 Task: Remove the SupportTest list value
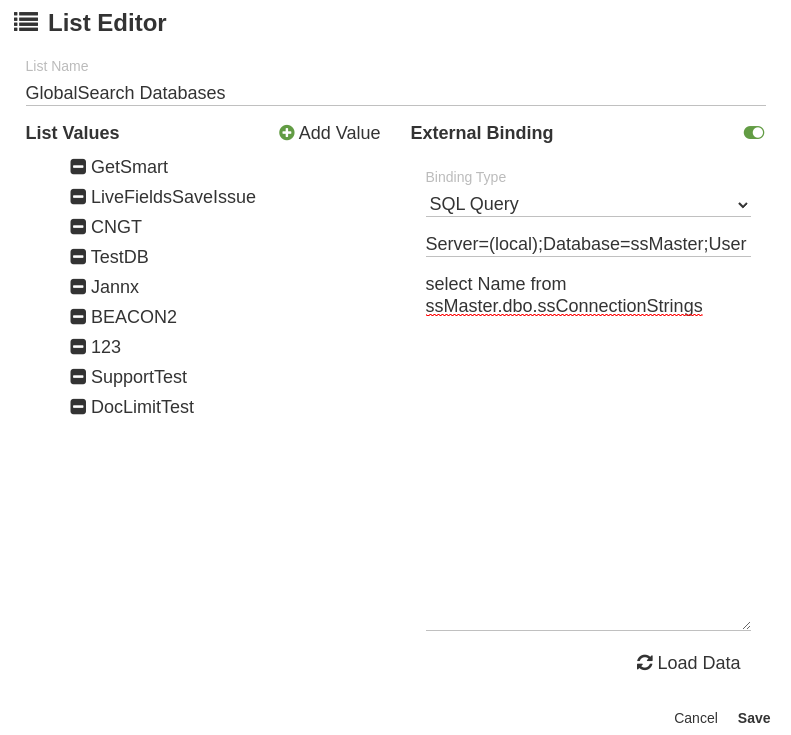[78, 377]
